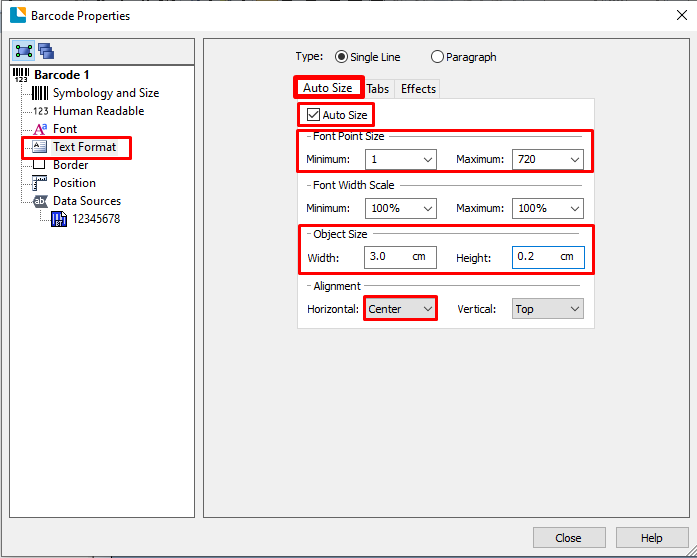Viewport: 697px width, 558px height.
Task: Click the Font 'A' icon
Action: [x=40, y=129]
